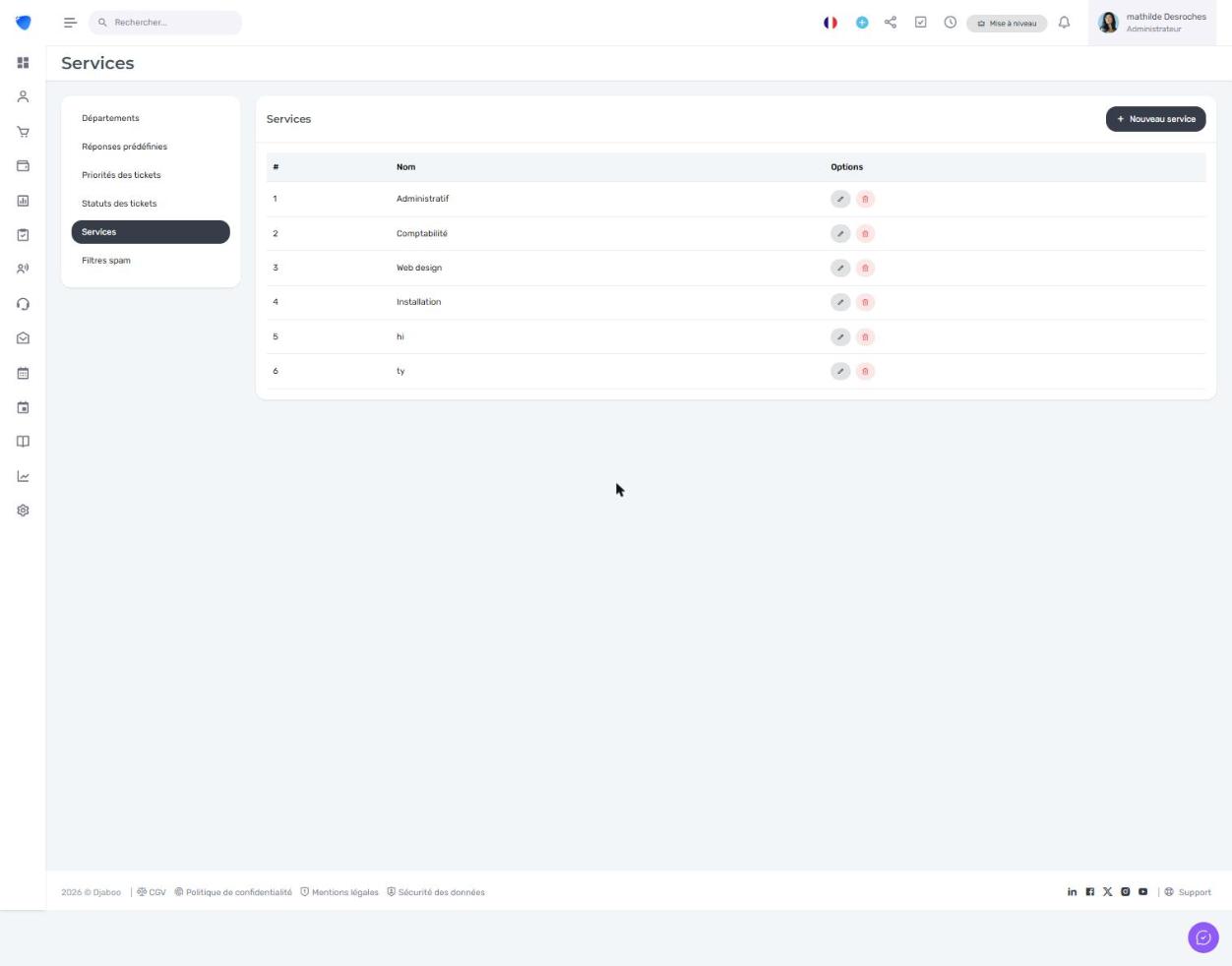Image resolution: width=1232 pixels, height=966 pixels.
Task: Open the Mentions légales link
Action: 339,892
